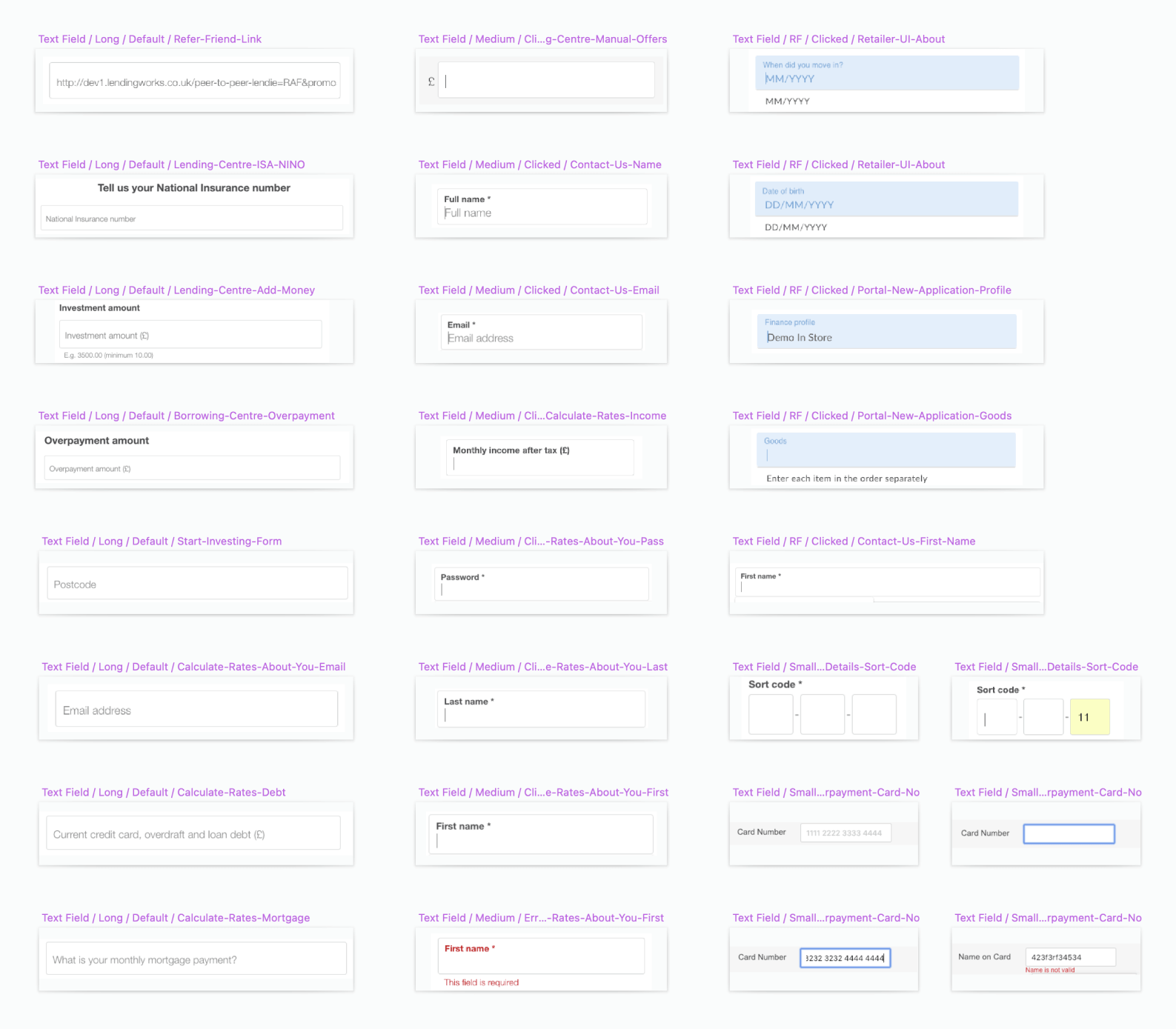This screenshot has width=1176, height=1029.
Task: Click the Name on Card field with 423f3rf34534
Action: pyautogui.click(x=1070, y=957)
